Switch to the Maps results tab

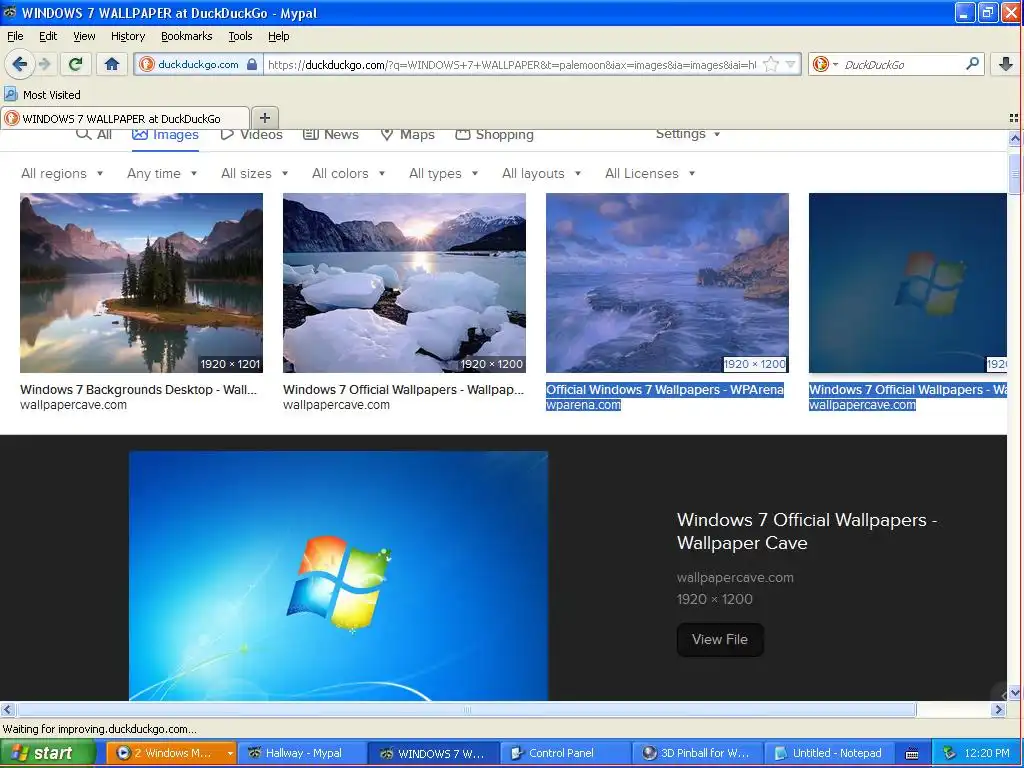point(408,135)
